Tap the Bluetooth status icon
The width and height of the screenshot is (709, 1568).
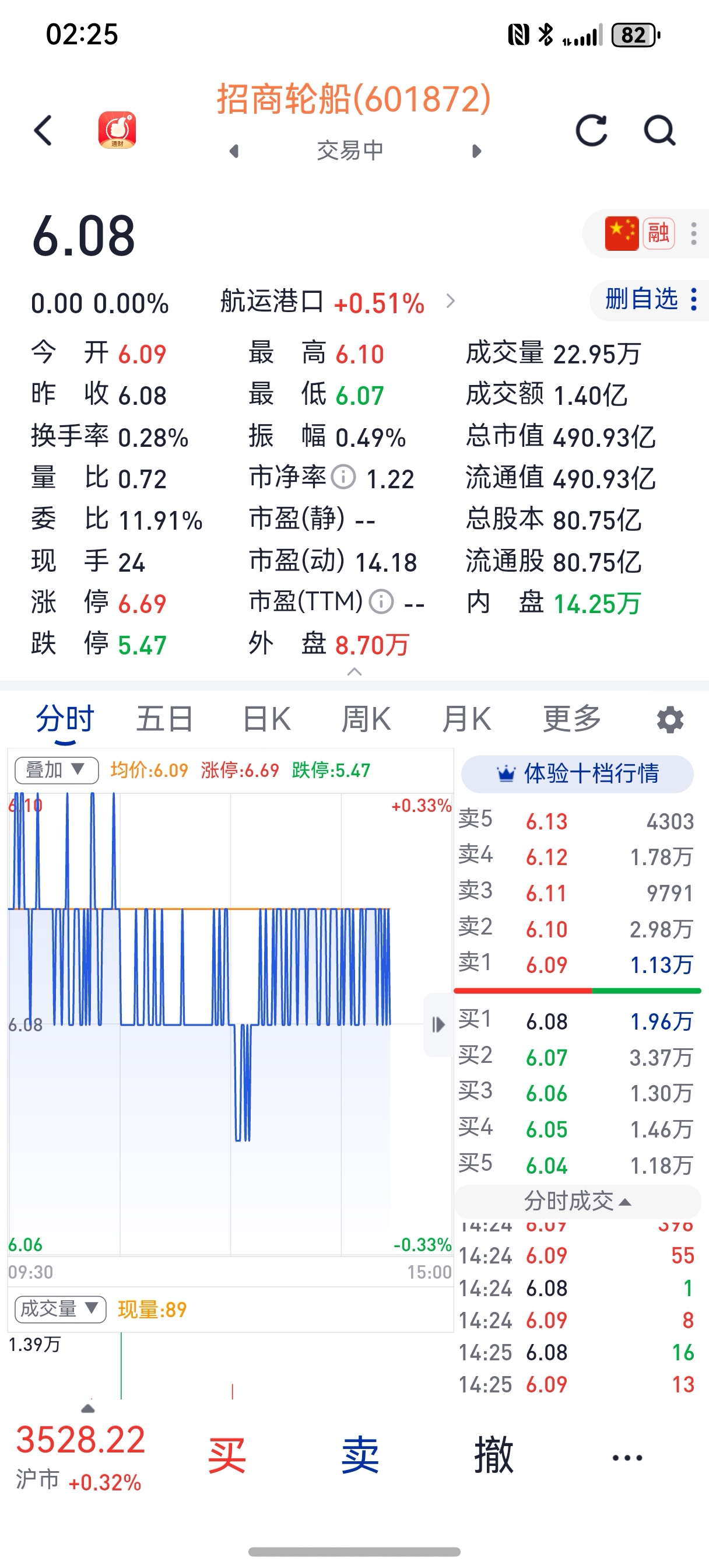[x=546, y=34]
